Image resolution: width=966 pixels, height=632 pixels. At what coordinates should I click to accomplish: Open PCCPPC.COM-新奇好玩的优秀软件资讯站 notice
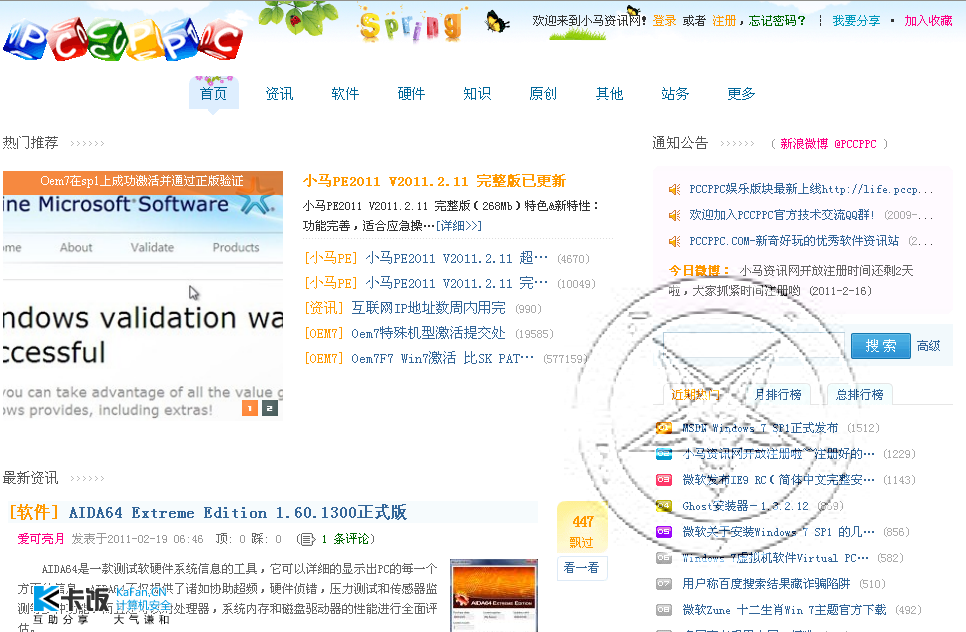pos(794,241)
